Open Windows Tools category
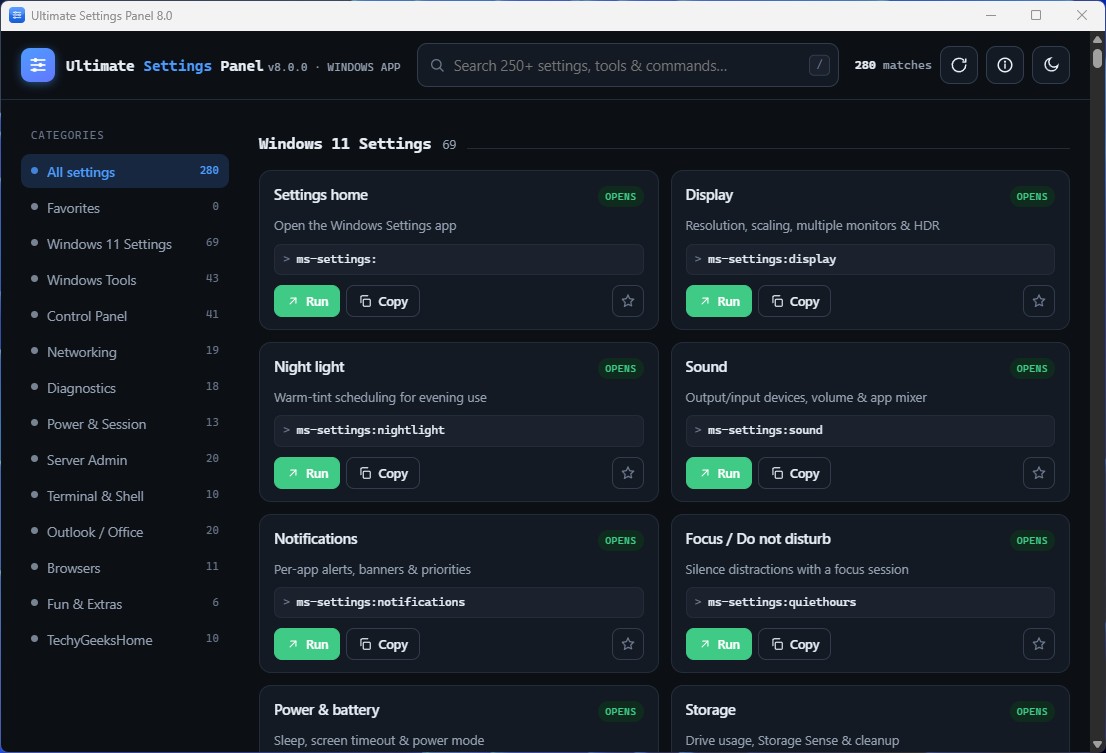1106x753 pixels. pos(125,279)
